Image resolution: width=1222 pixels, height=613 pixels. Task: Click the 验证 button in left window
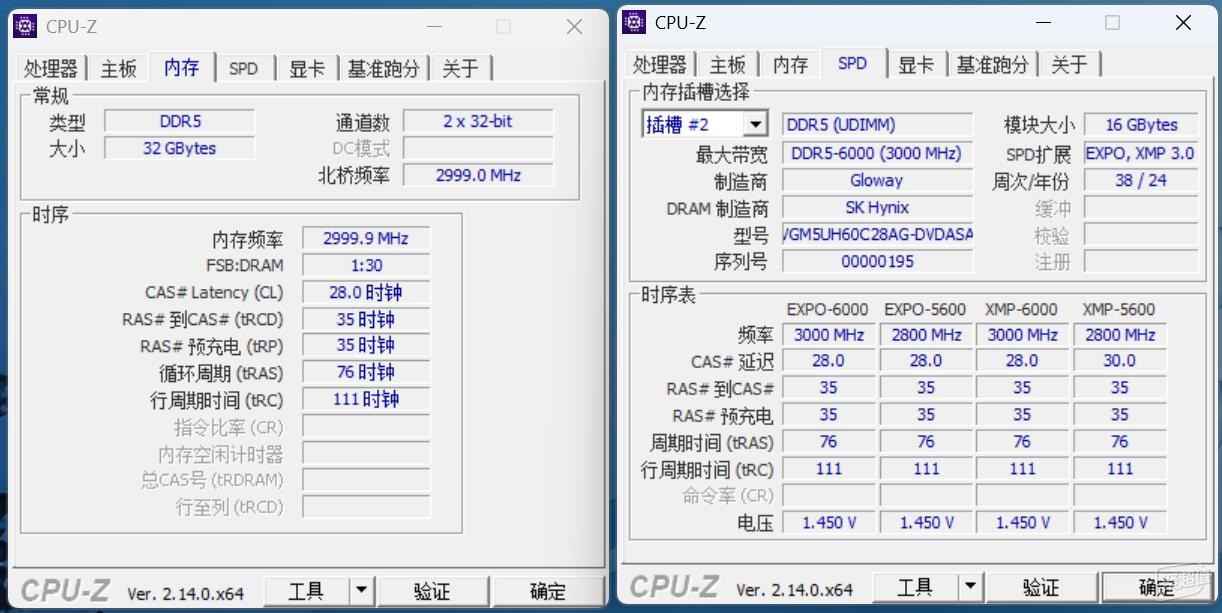coord(433,592)
